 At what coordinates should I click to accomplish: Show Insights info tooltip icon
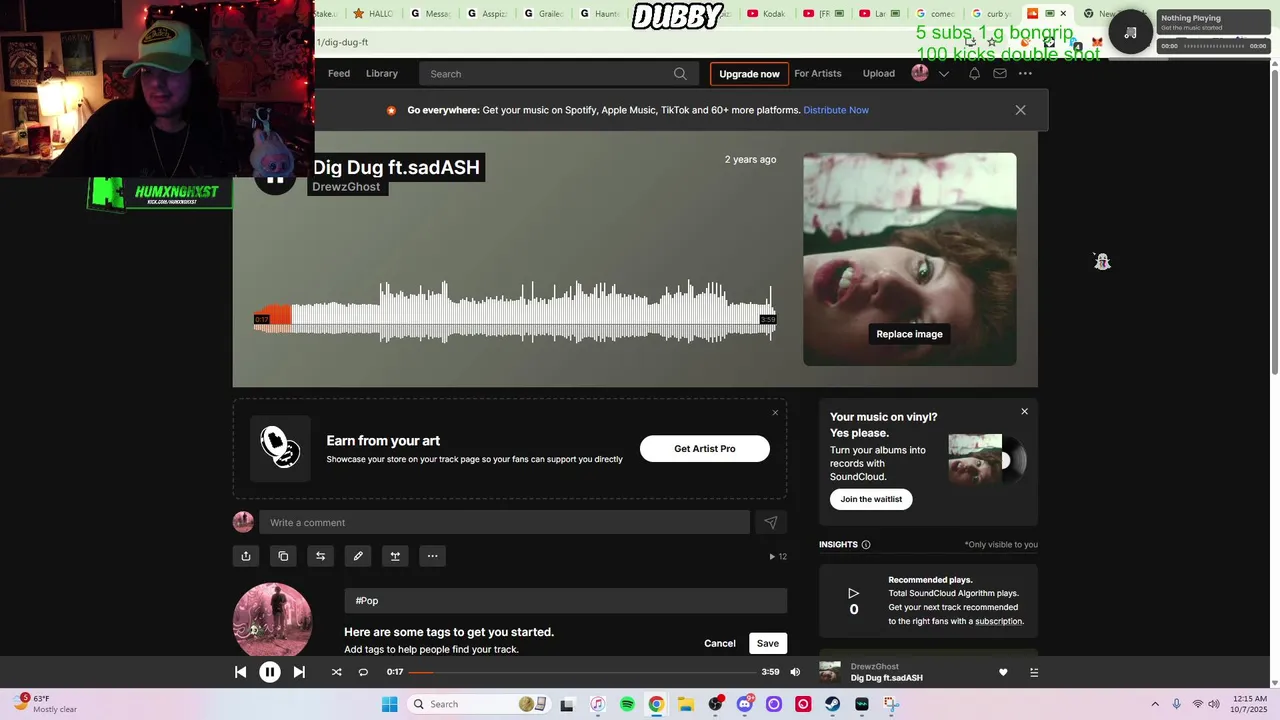(x=866, y=544)
